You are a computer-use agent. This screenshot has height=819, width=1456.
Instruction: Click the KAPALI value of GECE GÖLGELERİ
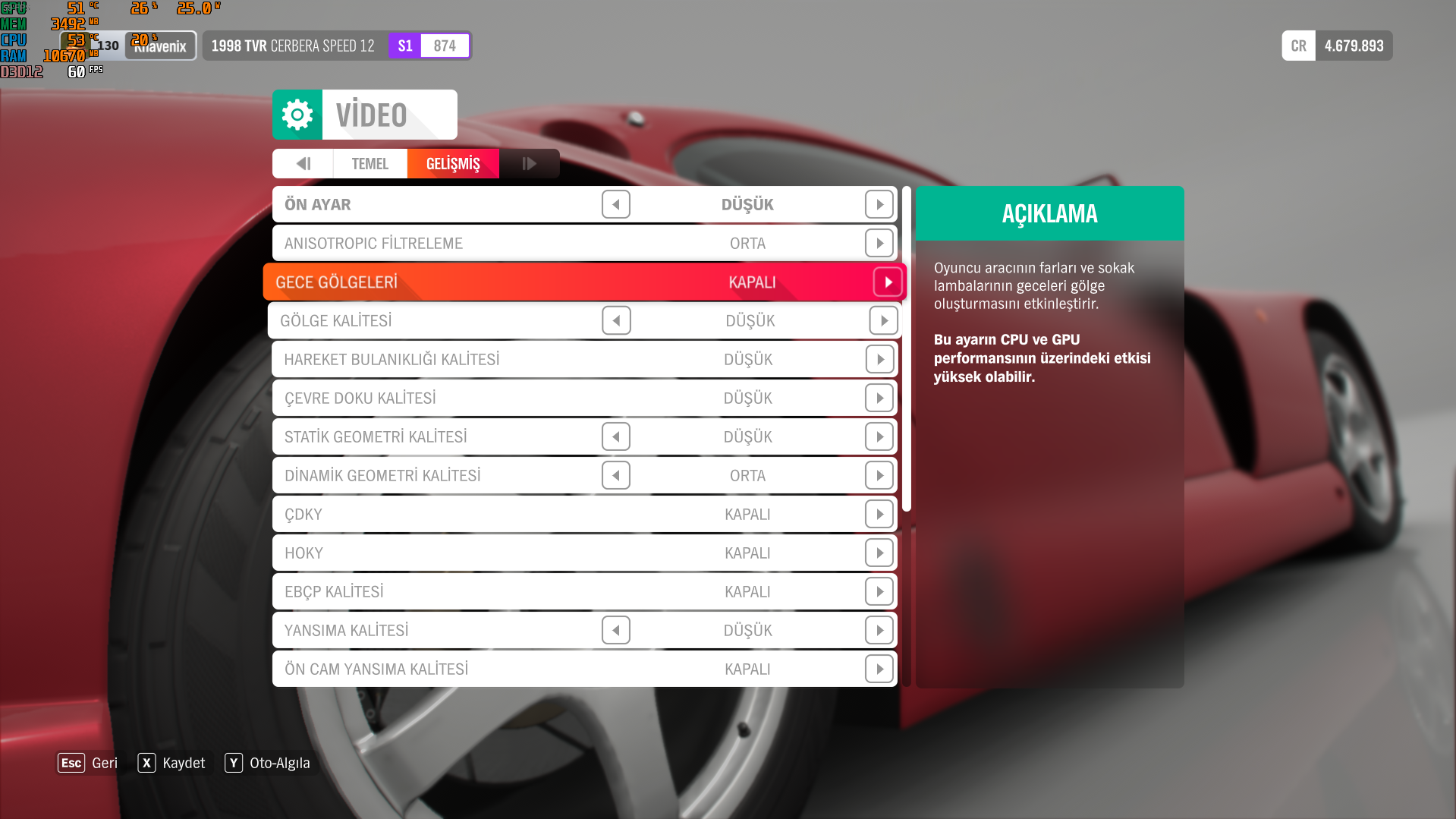[x=752, y=282]
